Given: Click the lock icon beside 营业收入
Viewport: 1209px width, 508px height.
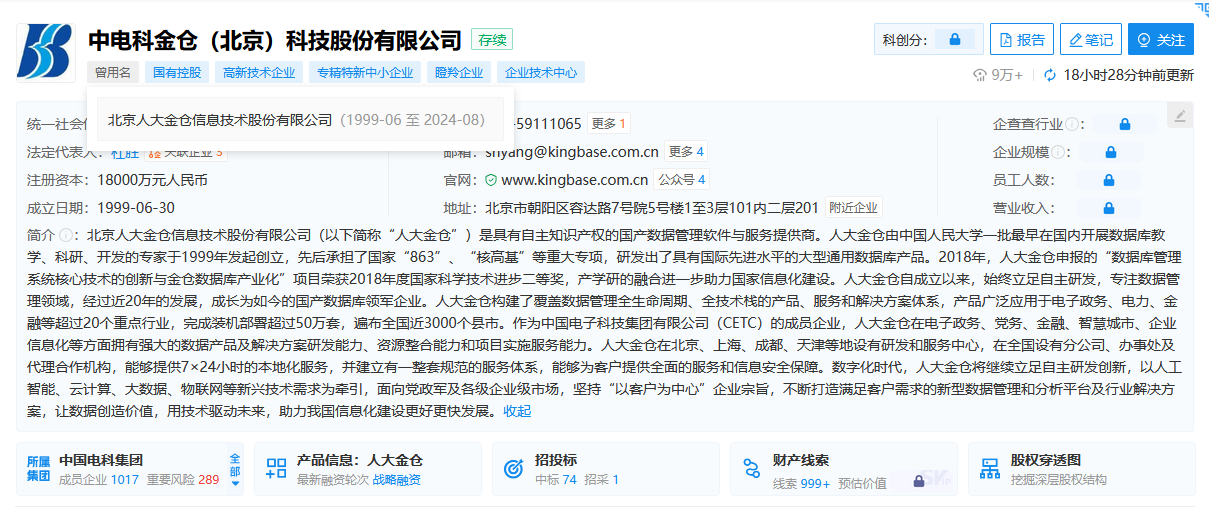Looking at the screenshot, I should [1107, 208].
